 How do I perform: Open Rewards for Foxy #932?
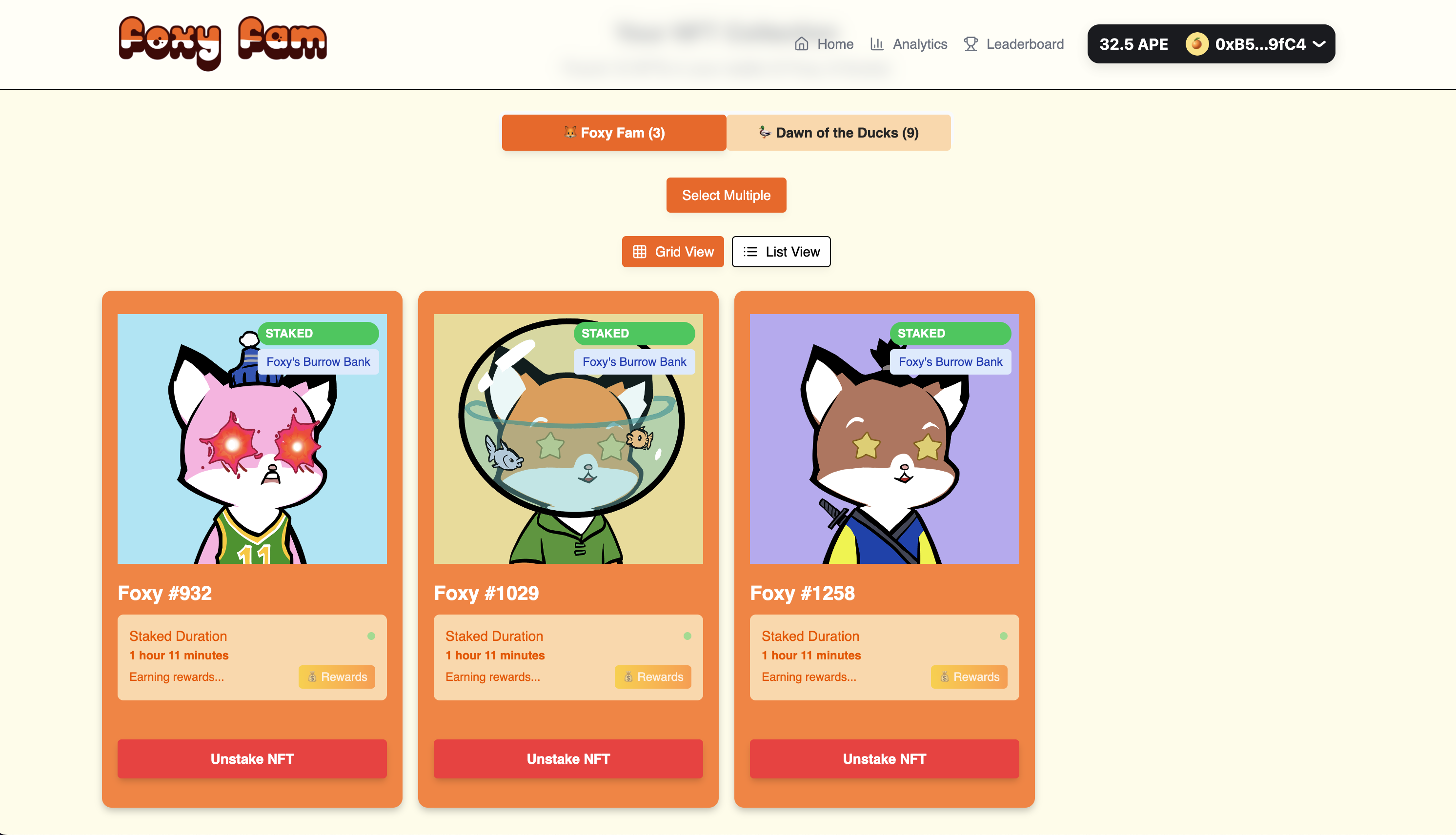(x=337, y=676)
